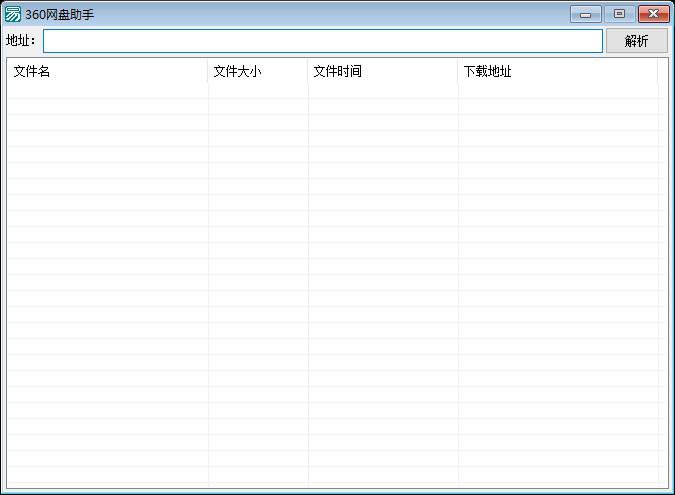Close the 360网盘助手 window
The image size is (675, 495).
654,14
